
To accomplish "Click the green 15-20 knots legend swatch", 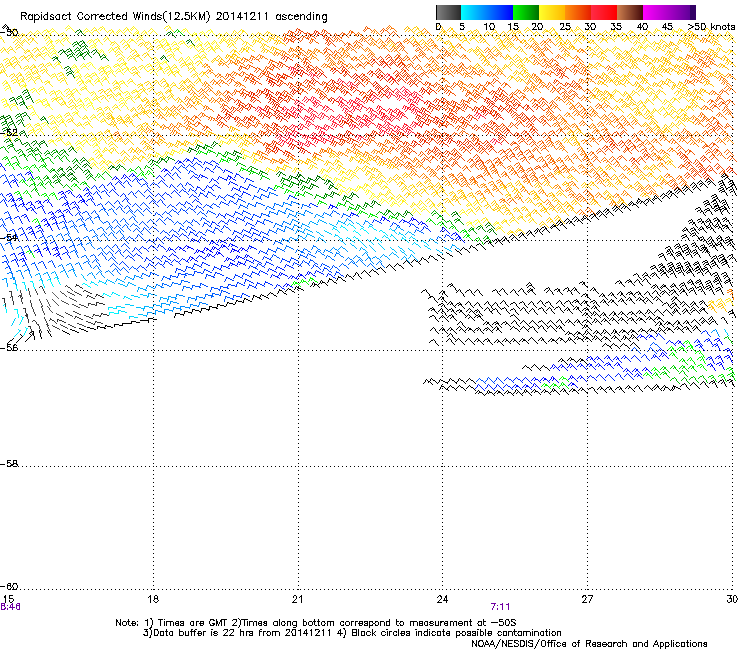I will [x=526, y=12].
